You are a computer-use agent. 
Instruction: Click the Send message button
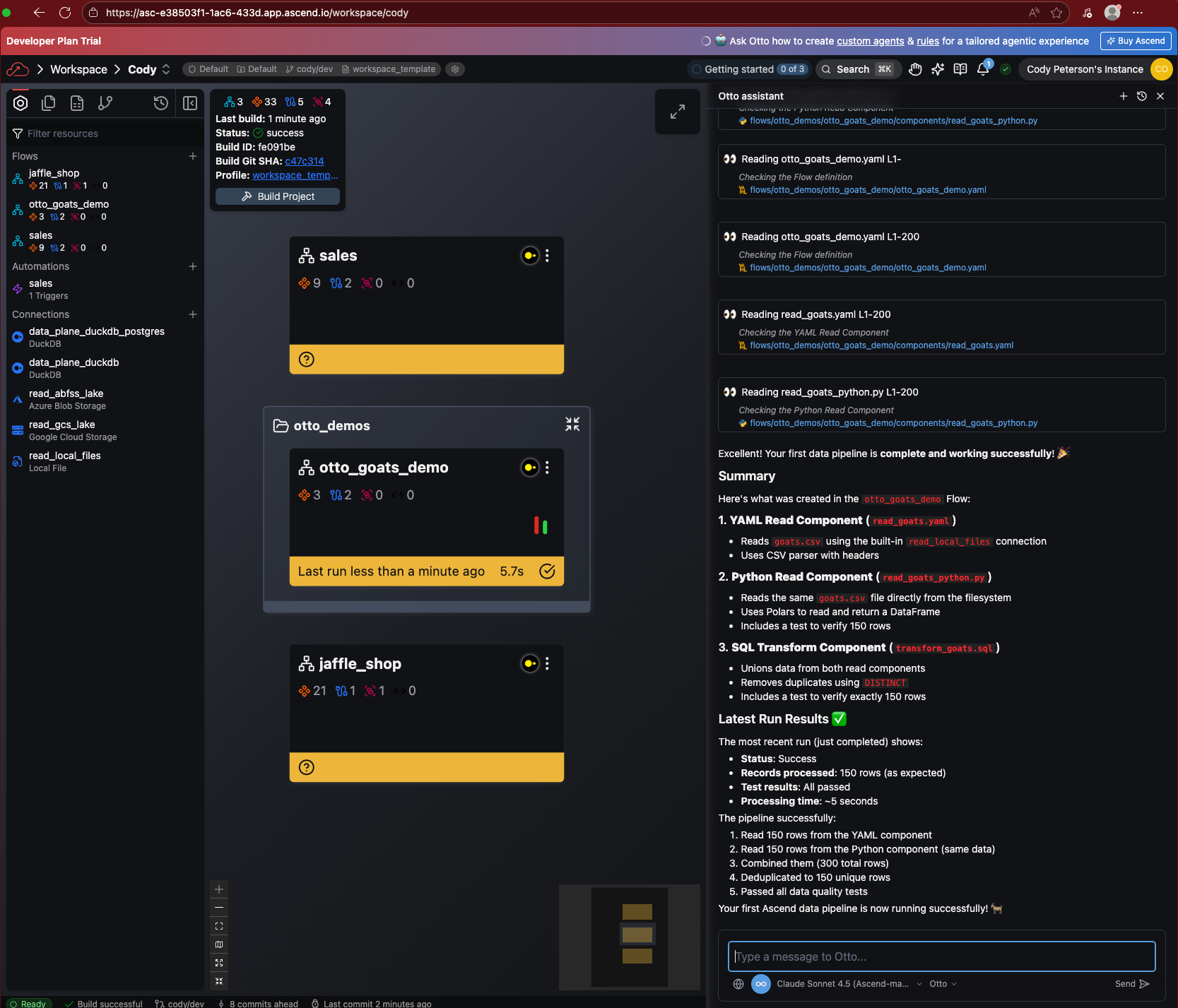[x=1132, y=984]
